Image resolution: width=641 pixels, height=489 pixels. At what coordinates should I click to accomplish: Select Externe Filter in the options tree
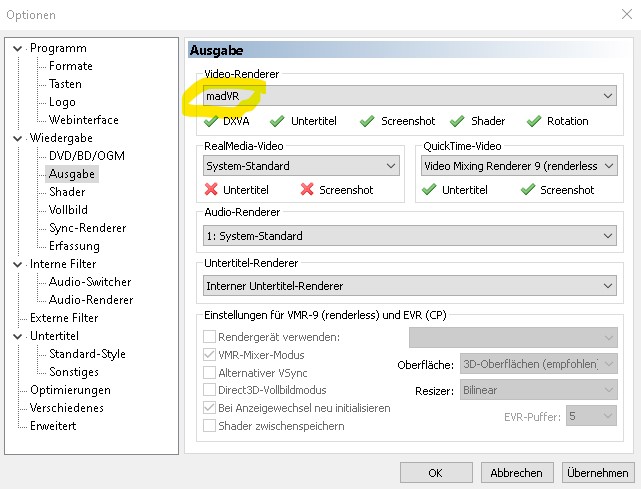pyautogui.click(x=64, y=318)
